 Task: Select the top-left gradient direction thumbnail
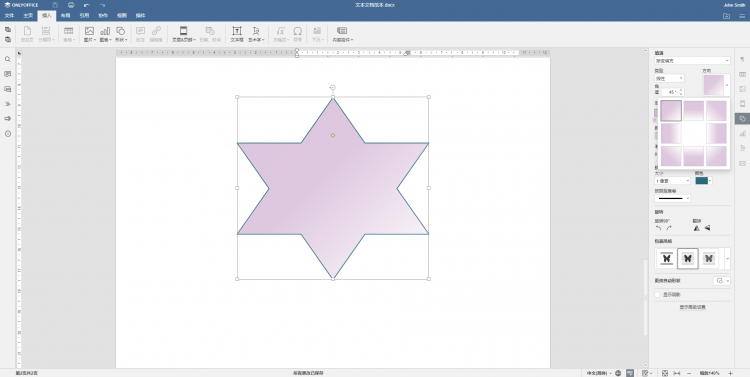coord(671,111)
